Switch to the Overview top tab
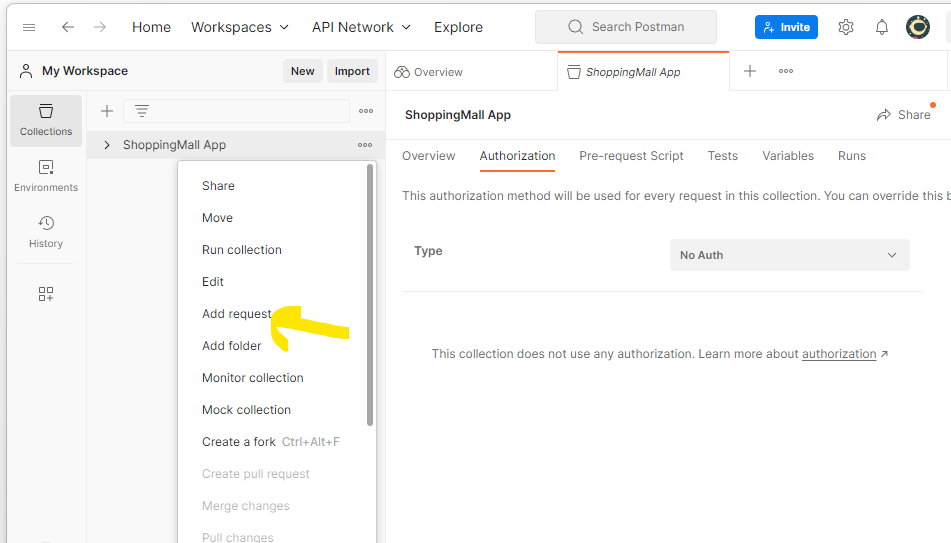 click(428, 72)
